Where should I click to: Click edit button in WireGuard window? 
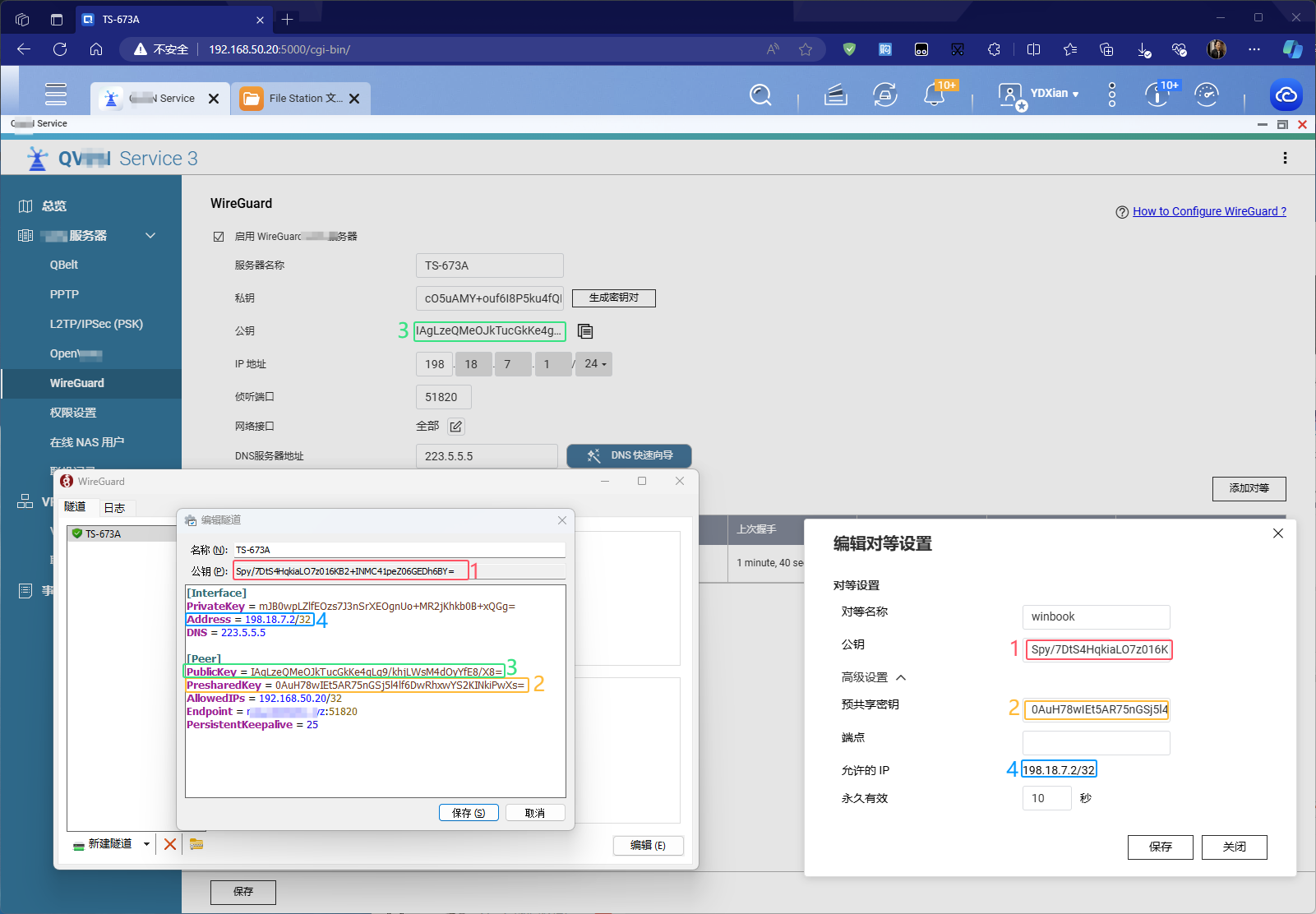648,845
